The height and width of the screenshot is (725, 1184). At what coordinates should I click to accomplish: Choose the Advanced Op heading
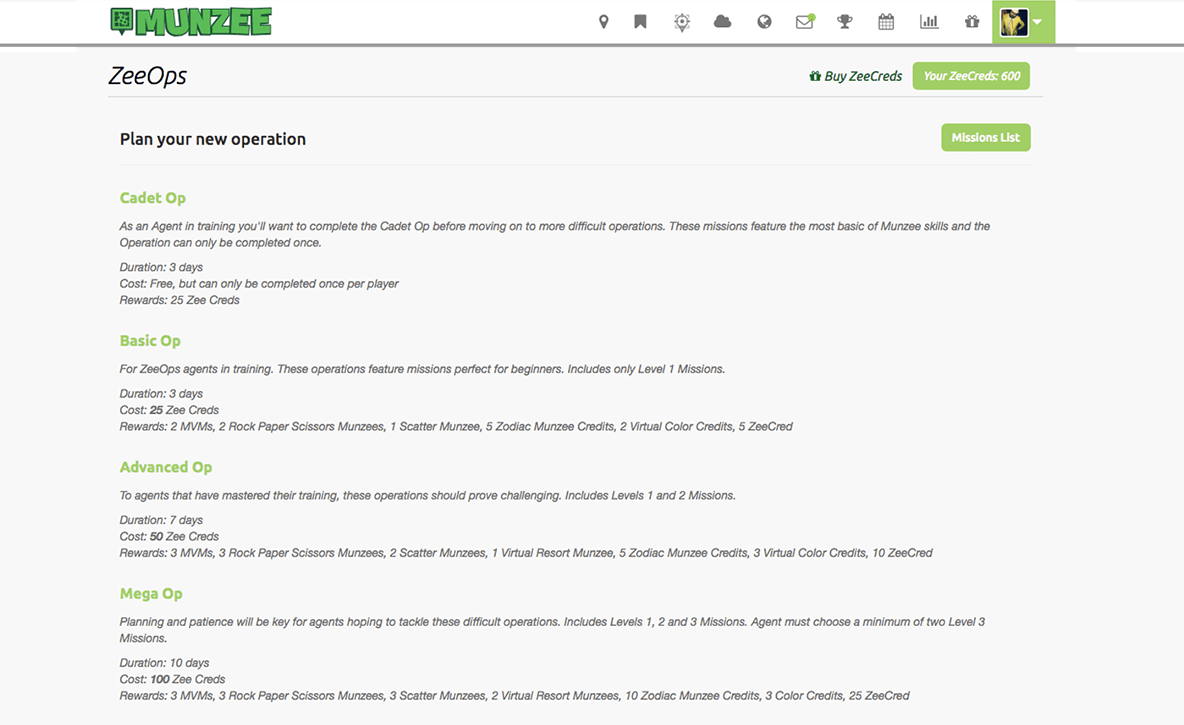pyautogui.click(x=166, y=467)
